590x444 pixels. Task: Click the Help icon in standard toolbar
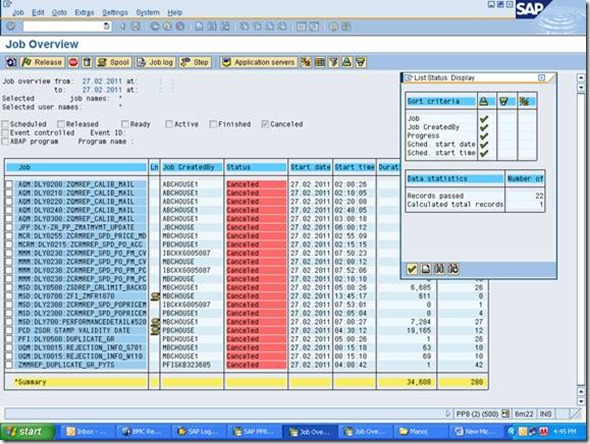coord(333,26)
